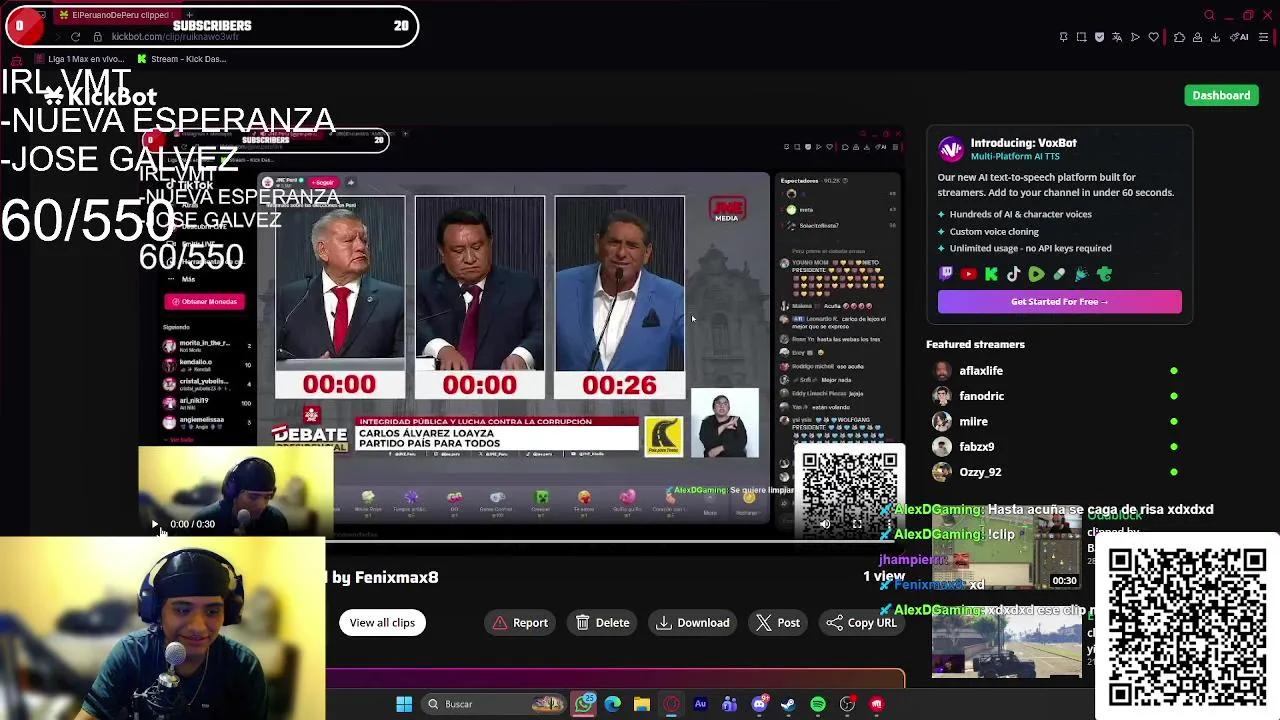Image resolution: width=1280 pixels, height=720 pixels.
Task: Open the Windows Start menu
Action: click(404, 704)
